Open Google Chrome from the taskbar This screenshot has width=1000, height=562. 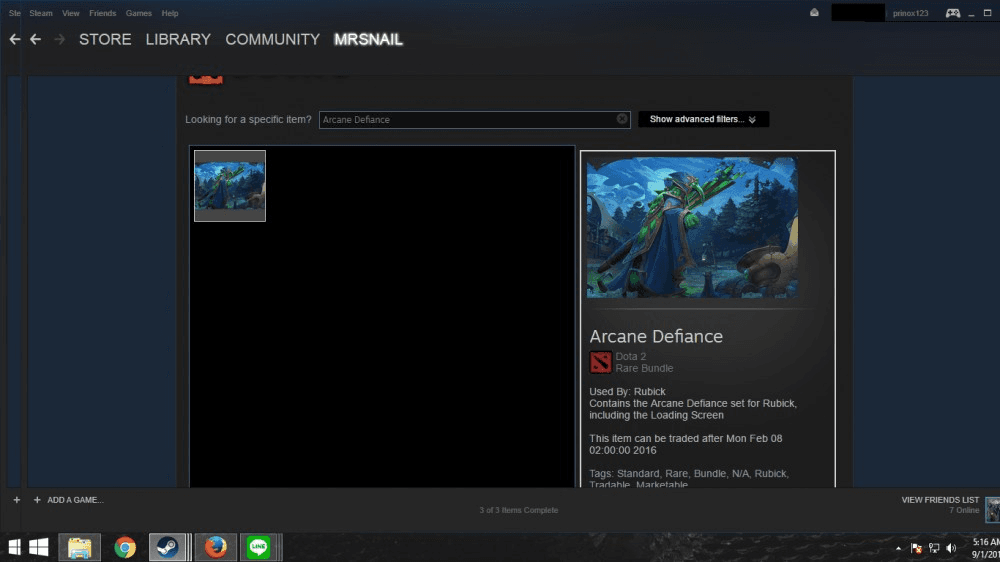click(x=125, y=547)
